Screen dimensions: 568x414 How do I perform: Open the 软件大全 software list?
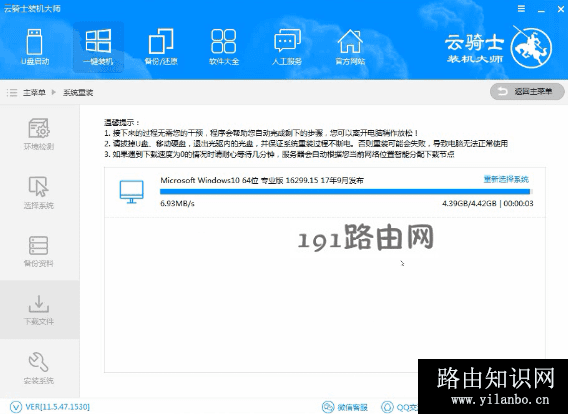click(224, 47)
